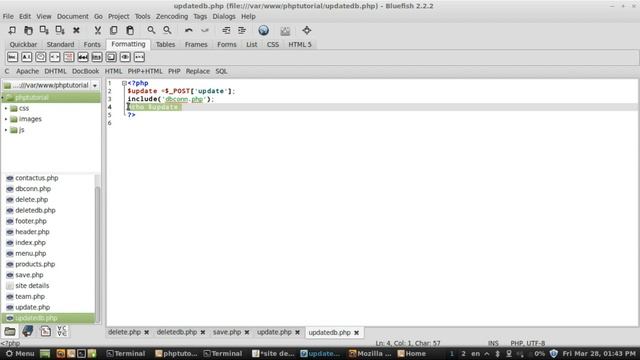
Task: Click the Save As toolbar icon
Action: 60,30
